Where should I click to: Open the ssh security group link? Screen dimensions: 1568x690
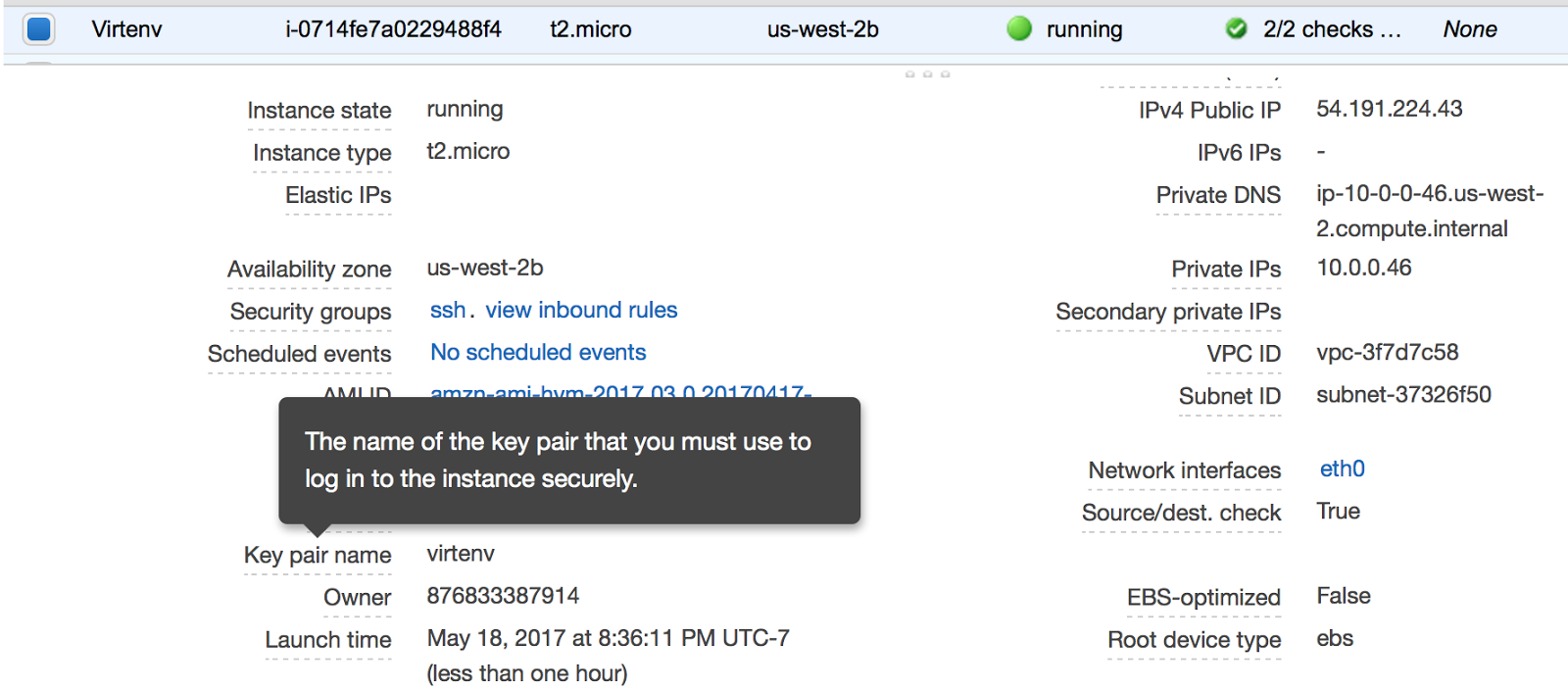448,311
